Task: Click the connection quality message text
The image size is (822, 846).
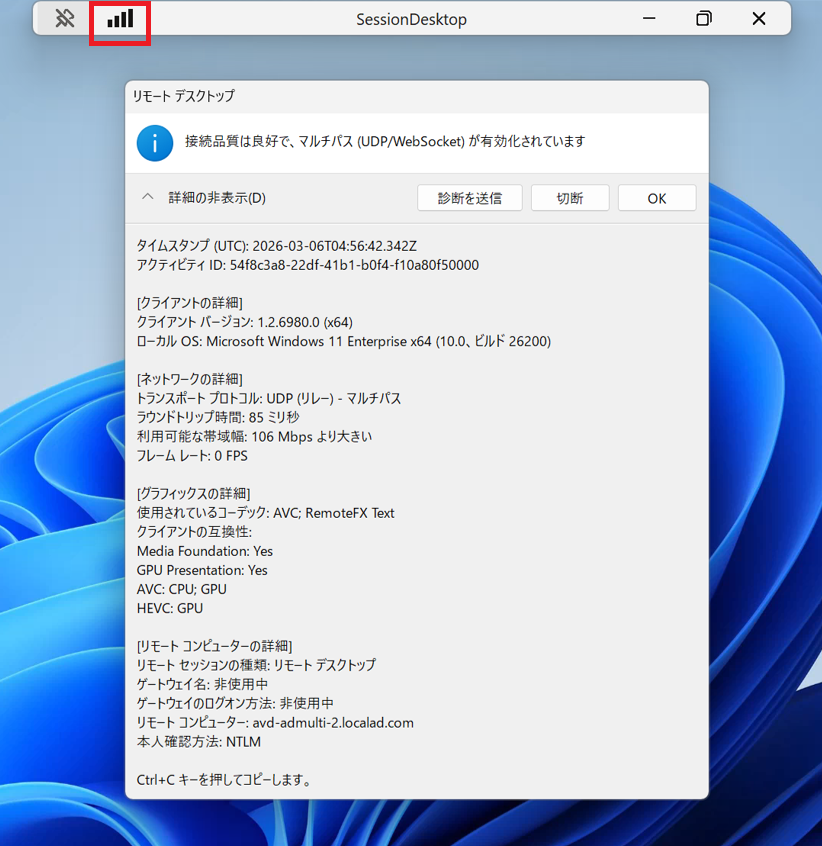Action: click(385, 142)
